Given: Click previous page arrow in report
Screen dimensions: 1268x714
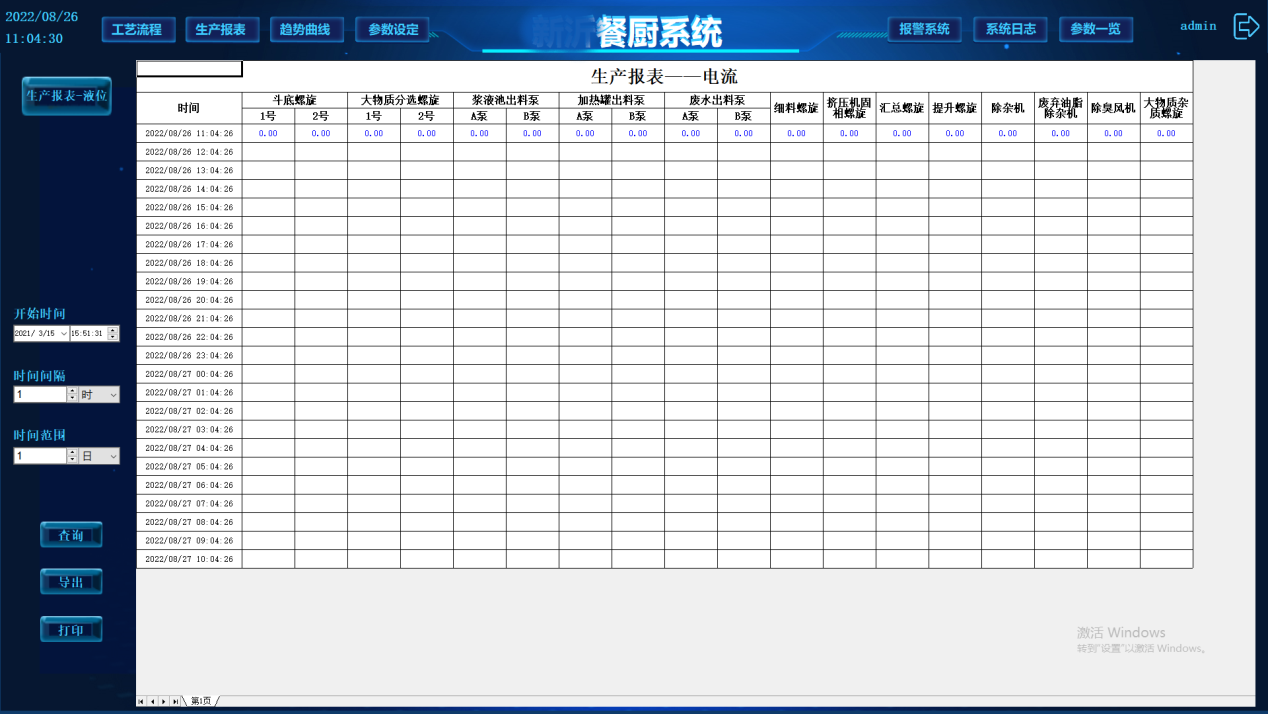Looking at the screenshot, I should (x=152, y=702).
